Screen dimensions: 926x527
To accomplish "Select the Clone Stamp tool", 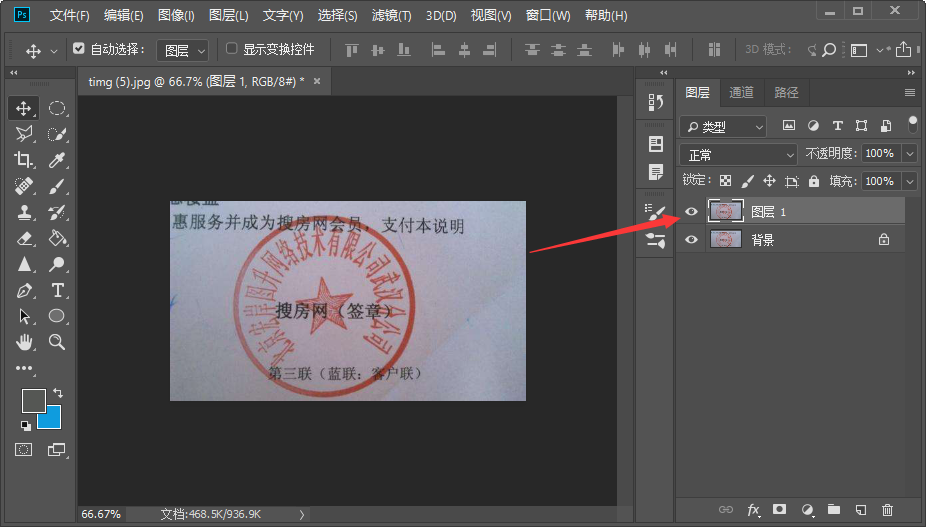I will click(24, 212).
